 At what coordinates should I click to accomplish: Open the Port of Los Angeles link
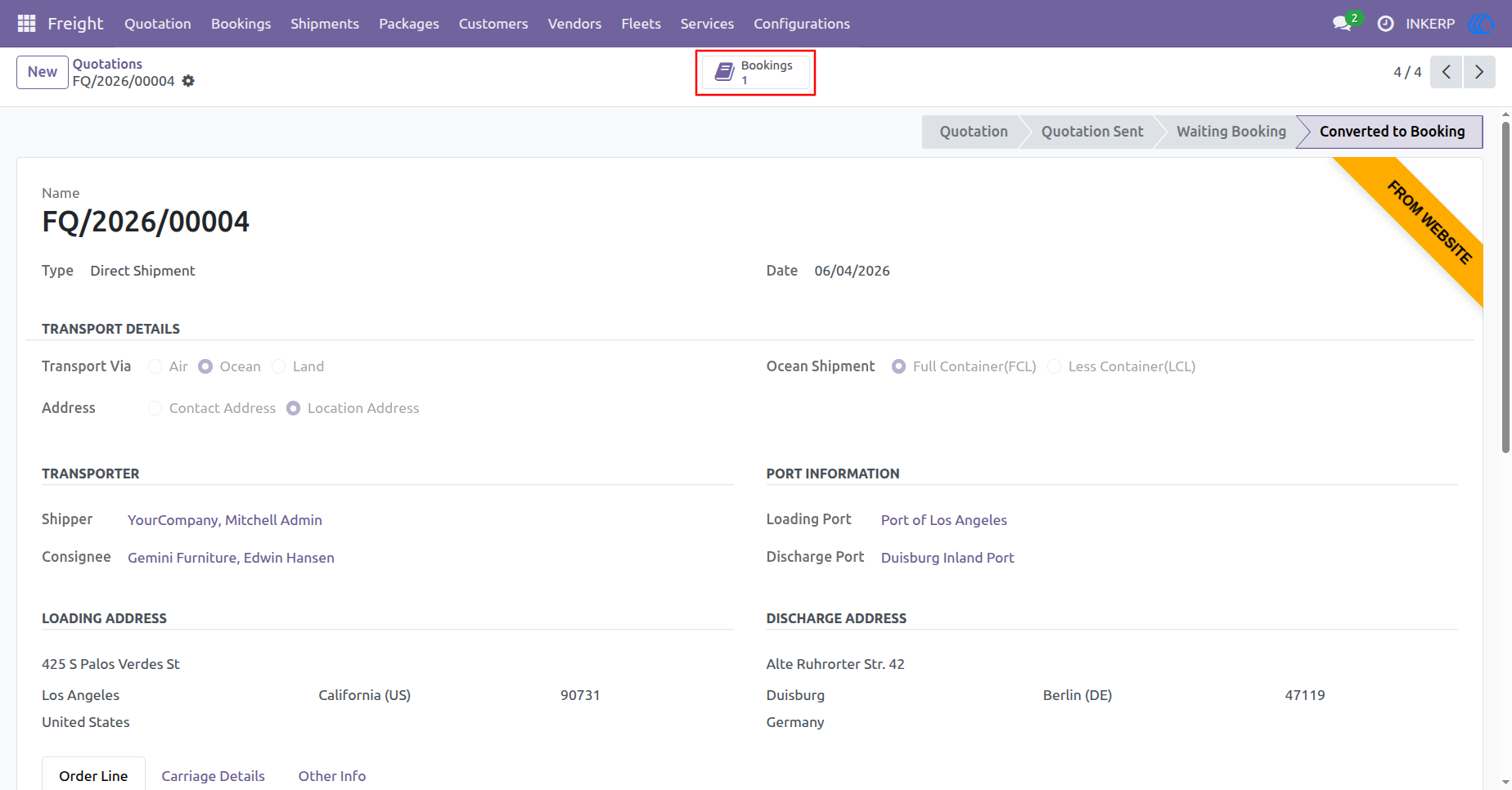944,520
